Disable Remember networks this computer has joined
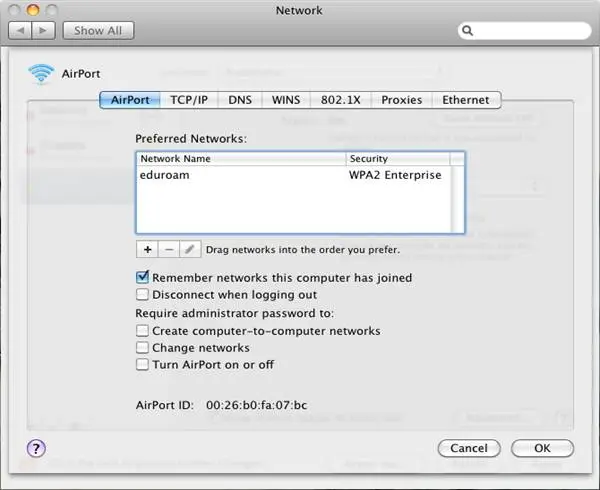Screen dimensions: 600x490 143,278
